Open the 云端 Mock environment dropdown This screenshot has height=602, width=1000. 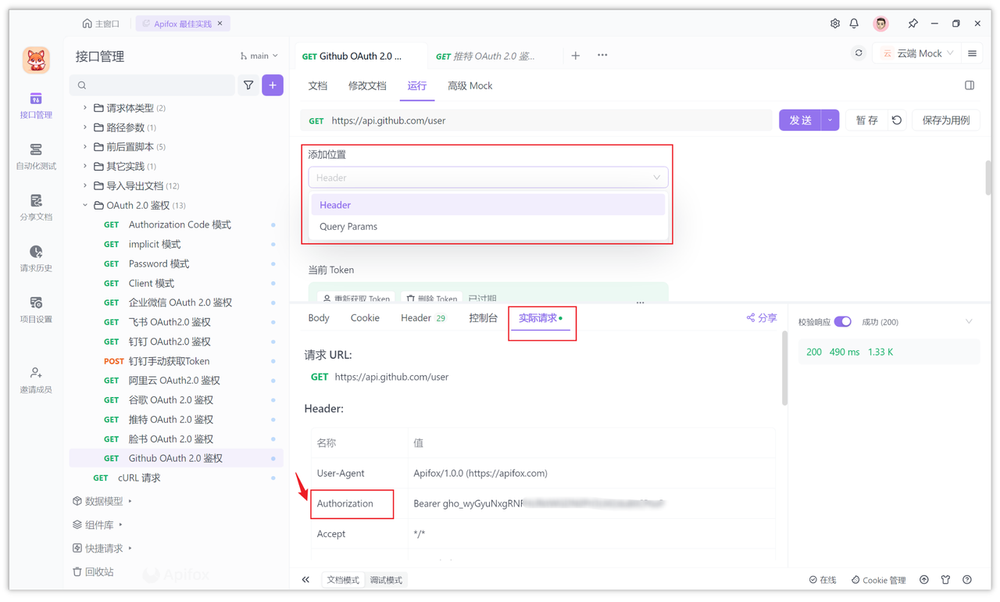click(x=917, y=52)
